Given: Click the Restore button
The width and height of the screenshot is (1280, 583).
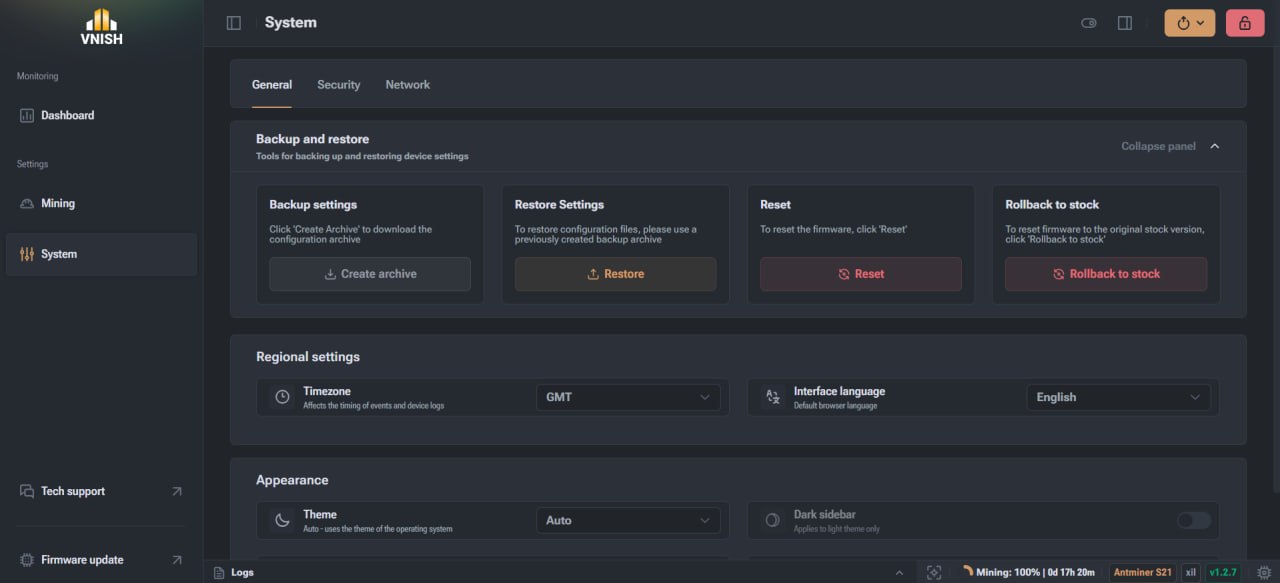Looking at the screenshot, I should pyautogui.click(x=615, y=274).
